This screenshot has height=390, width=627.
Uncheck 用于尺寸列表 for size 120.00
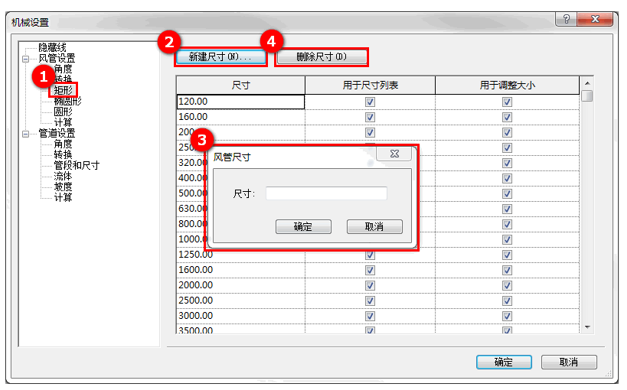click(370, 102)
